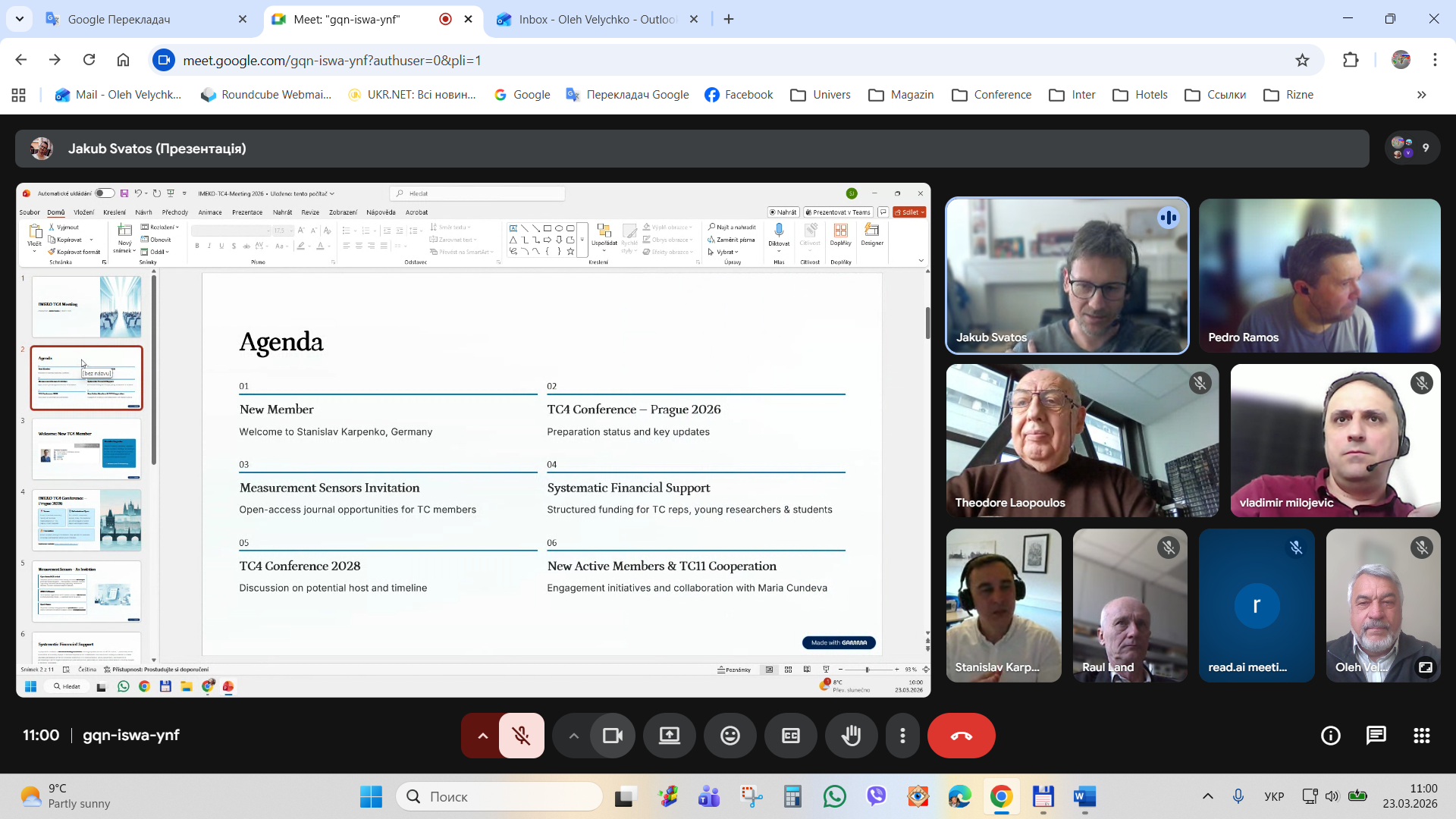Expand the hidden bookmarks chevron

point(1421,95)
